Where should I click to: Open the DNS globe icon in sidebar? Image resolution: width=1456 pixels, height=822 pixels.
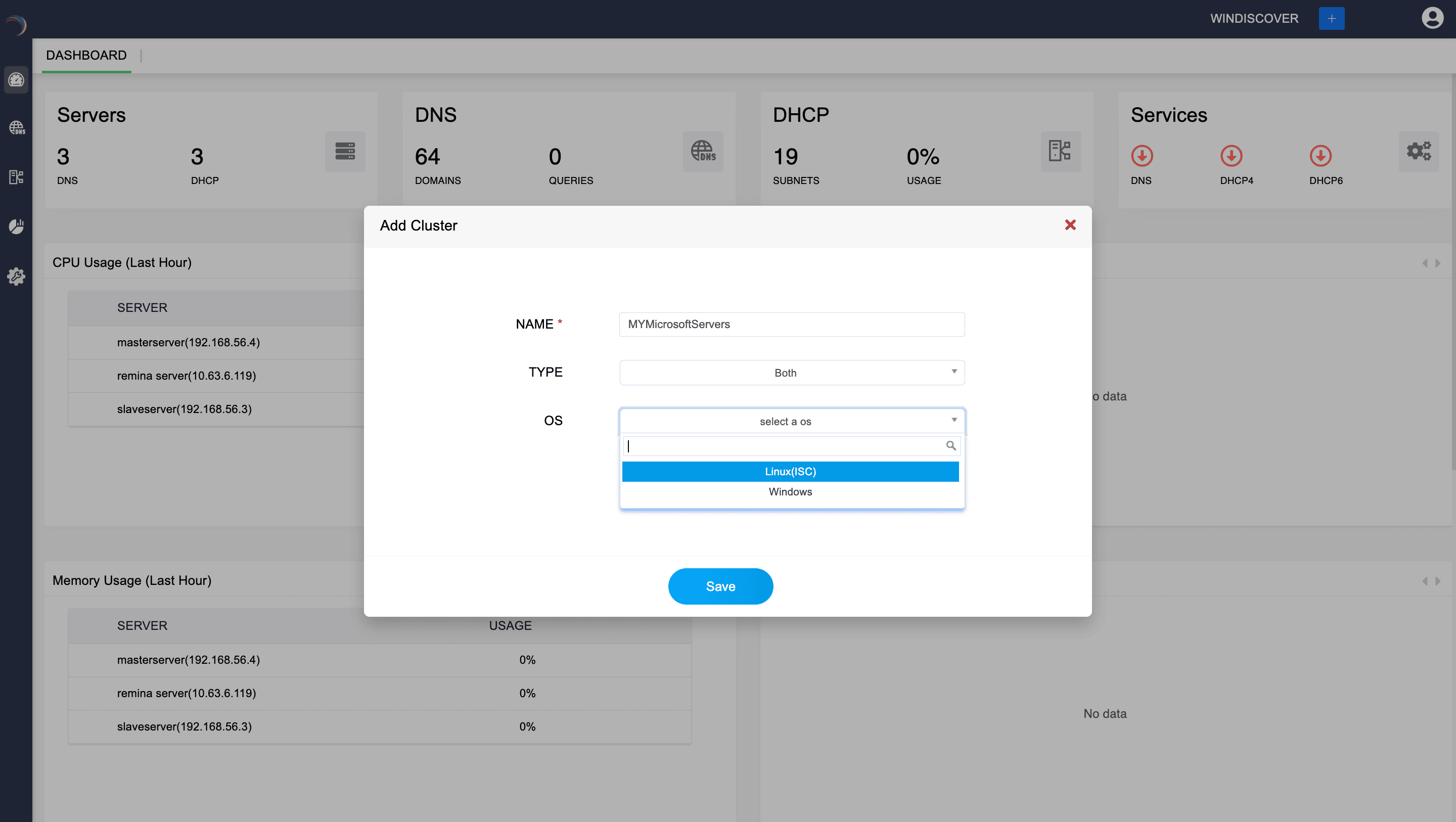pos(16,128)
